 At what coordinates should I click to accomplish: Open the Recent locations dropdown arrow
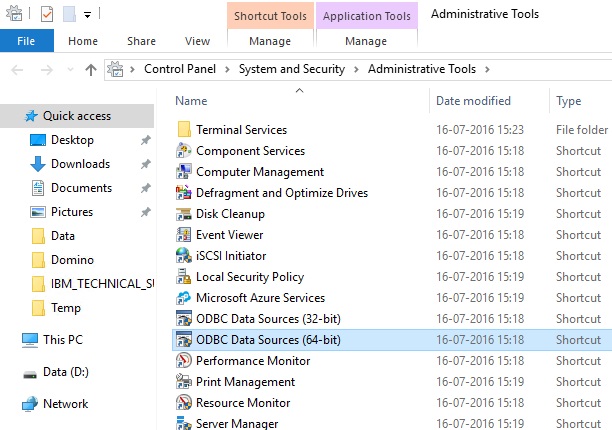(70, 70)
